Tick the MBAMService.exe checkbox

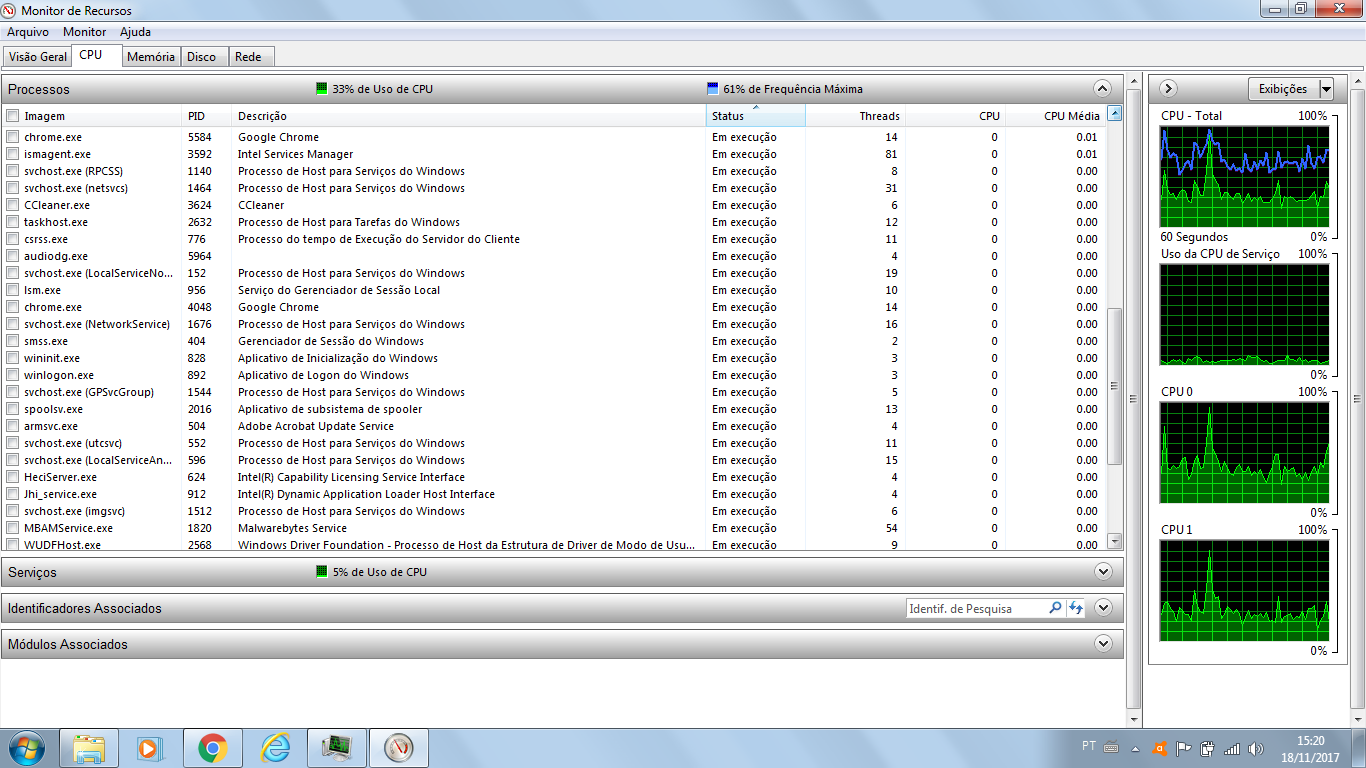[13, 528]
